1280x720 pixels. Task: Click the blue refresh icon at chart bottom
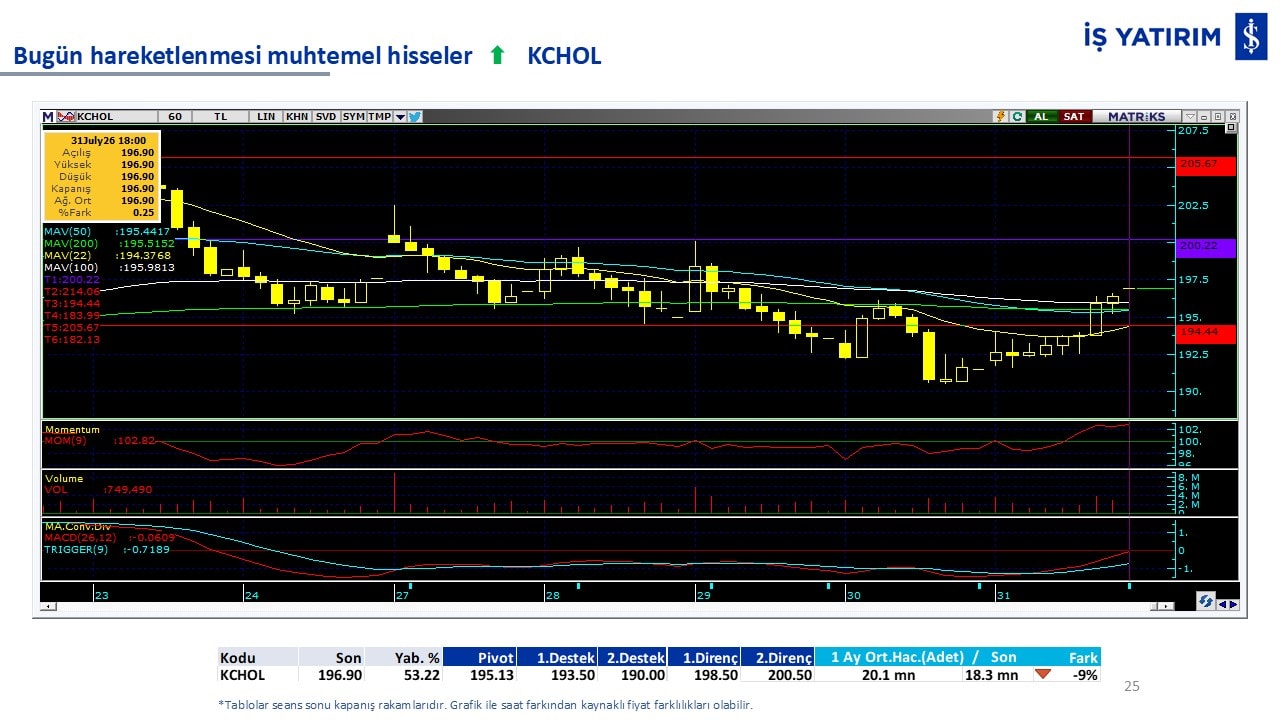pyautogui.click(x=1206, y=601)
